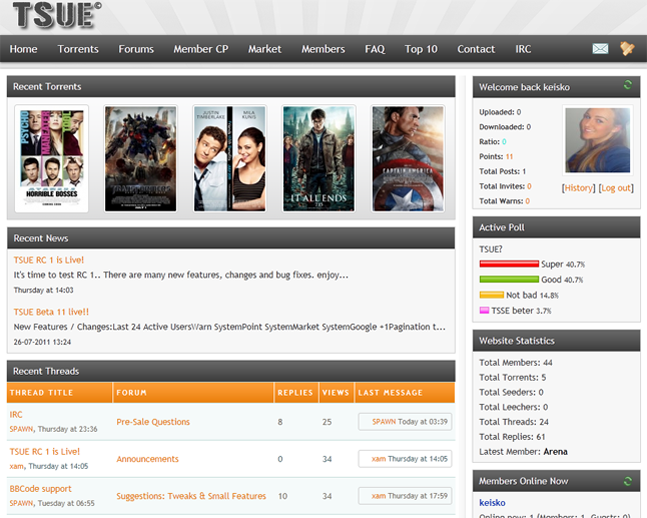Image resolution: width=647 pixels, height=518 pixels.
Task: Click the Total Threads: 24 statistic
Action: (514, 422)
